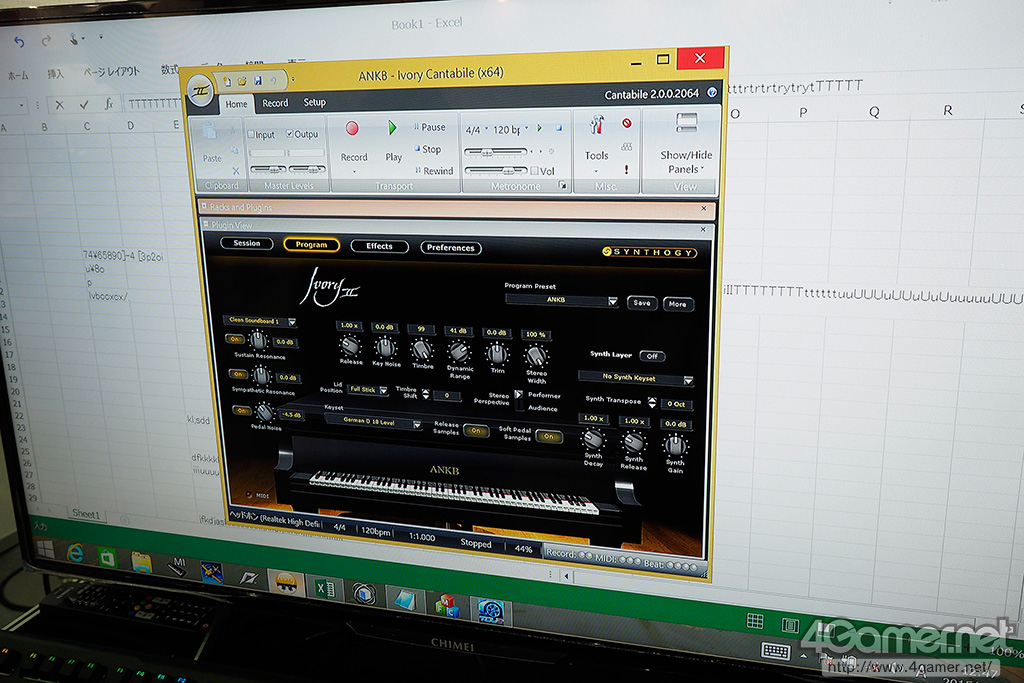Click the red exclamation icon in Misc
Viewport: 1024px width, 683px height.
626,169
